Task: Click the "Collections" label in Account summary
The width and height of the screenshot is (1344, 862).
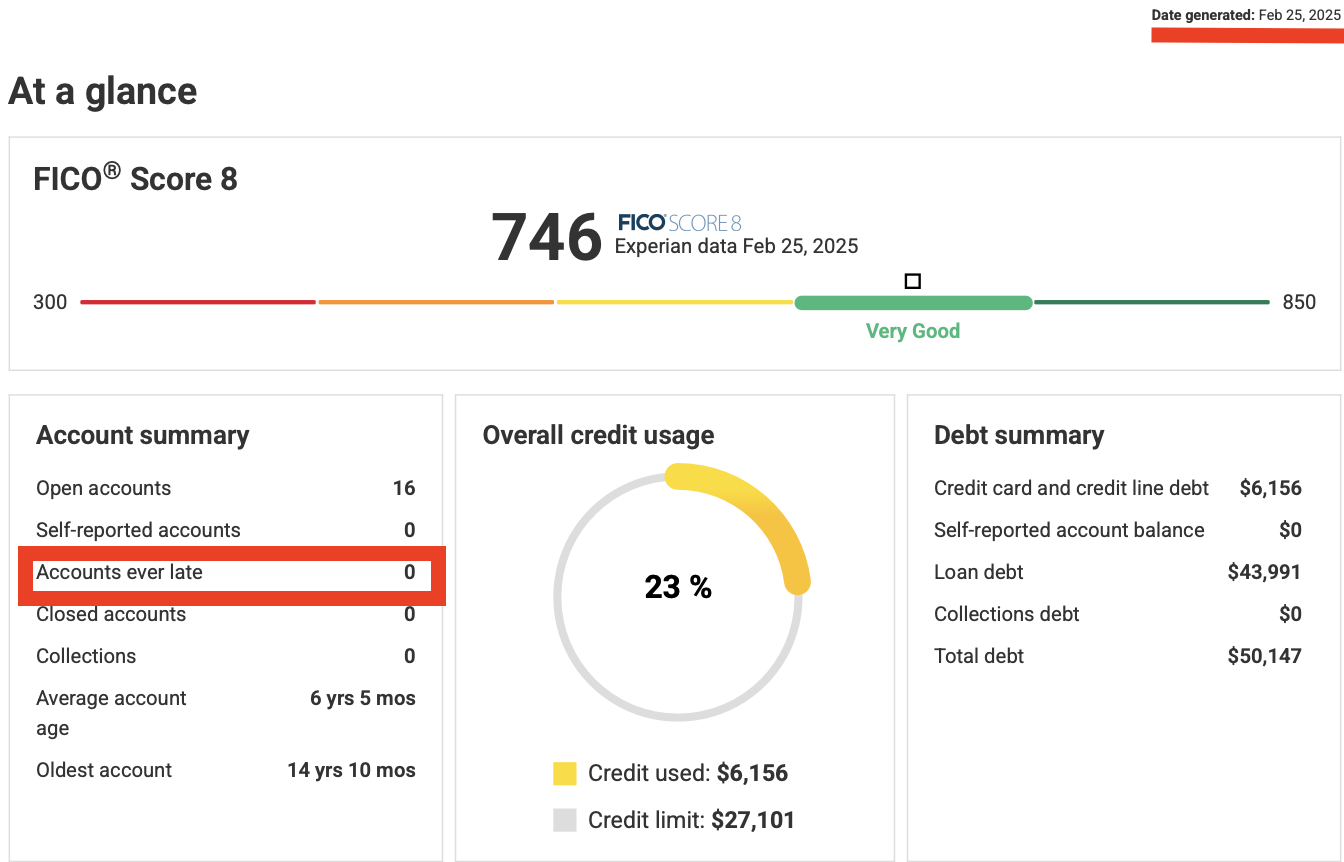Action: [x=86, y=656]
